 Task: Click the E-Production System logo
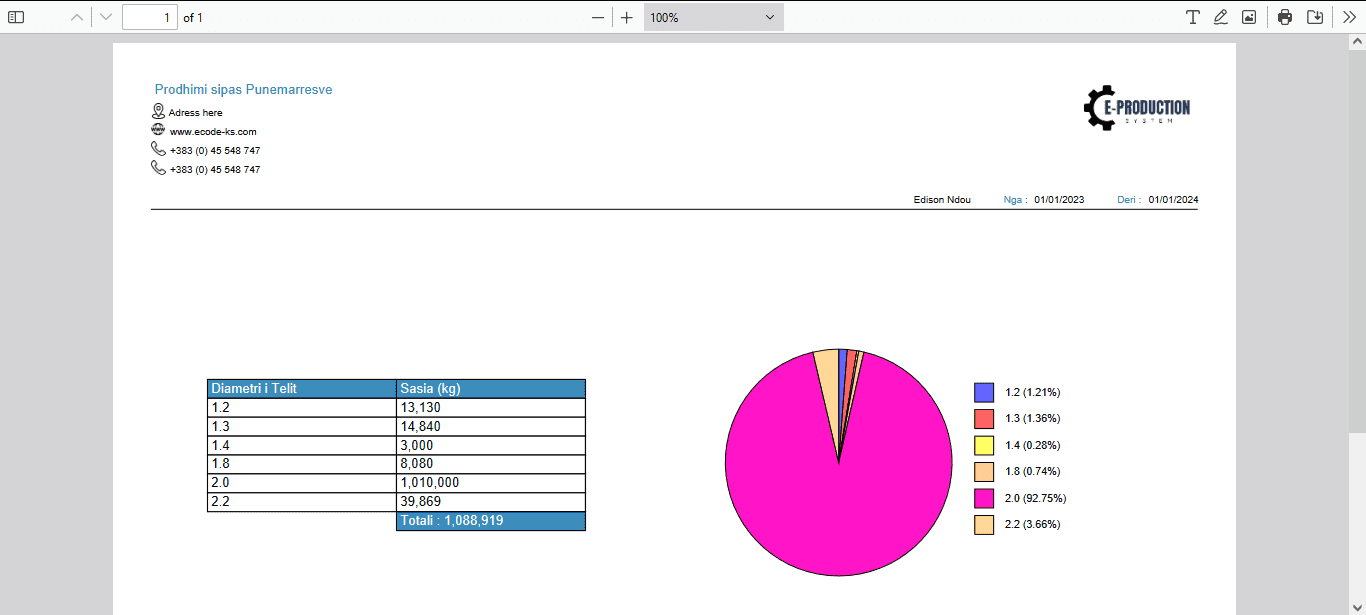click(1137, 108)
